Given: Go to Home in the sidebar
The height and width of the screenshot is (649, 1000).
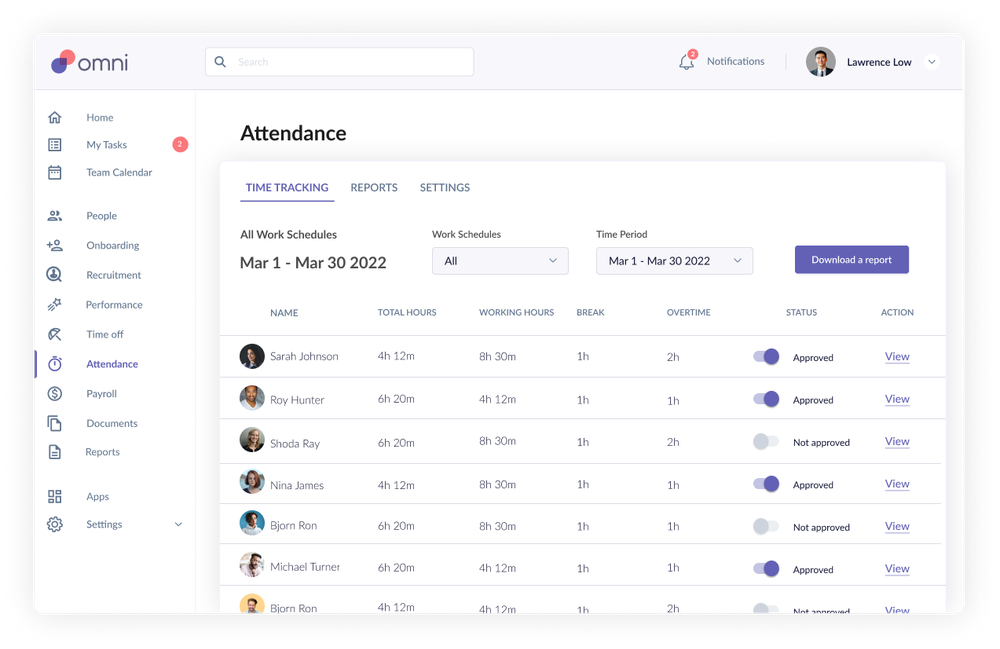Looking at the screenshot, I should tap(100, 117).
